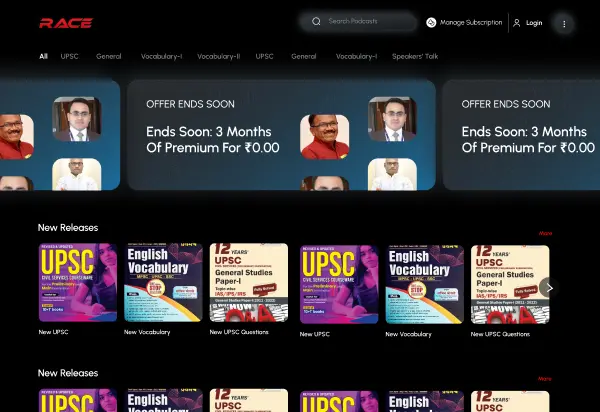Click More link for first New Releases
The width and height of the screenshot is (600, 412).
click(x=545, y=233)
